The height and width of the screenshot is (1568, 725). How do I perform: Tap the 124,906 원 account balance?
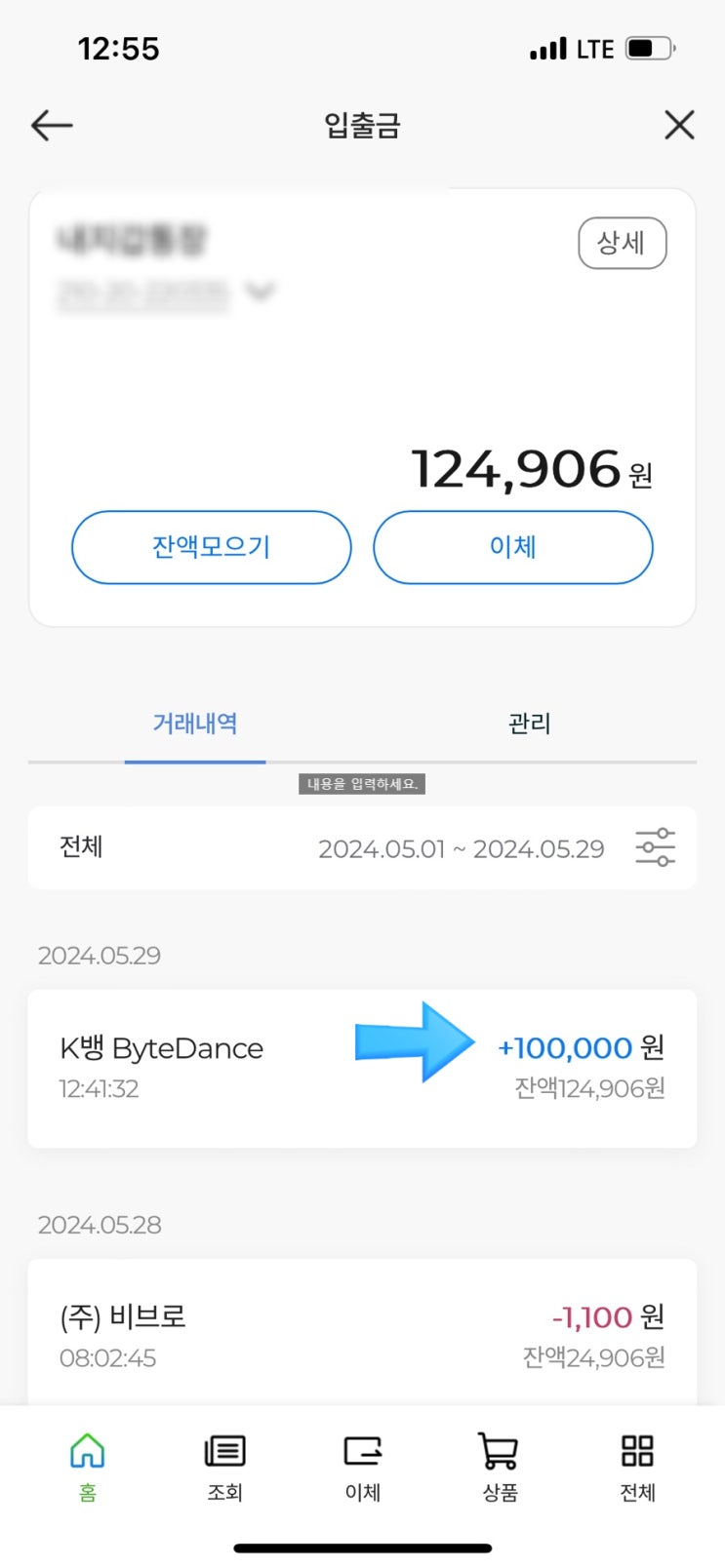click(531, 470)
